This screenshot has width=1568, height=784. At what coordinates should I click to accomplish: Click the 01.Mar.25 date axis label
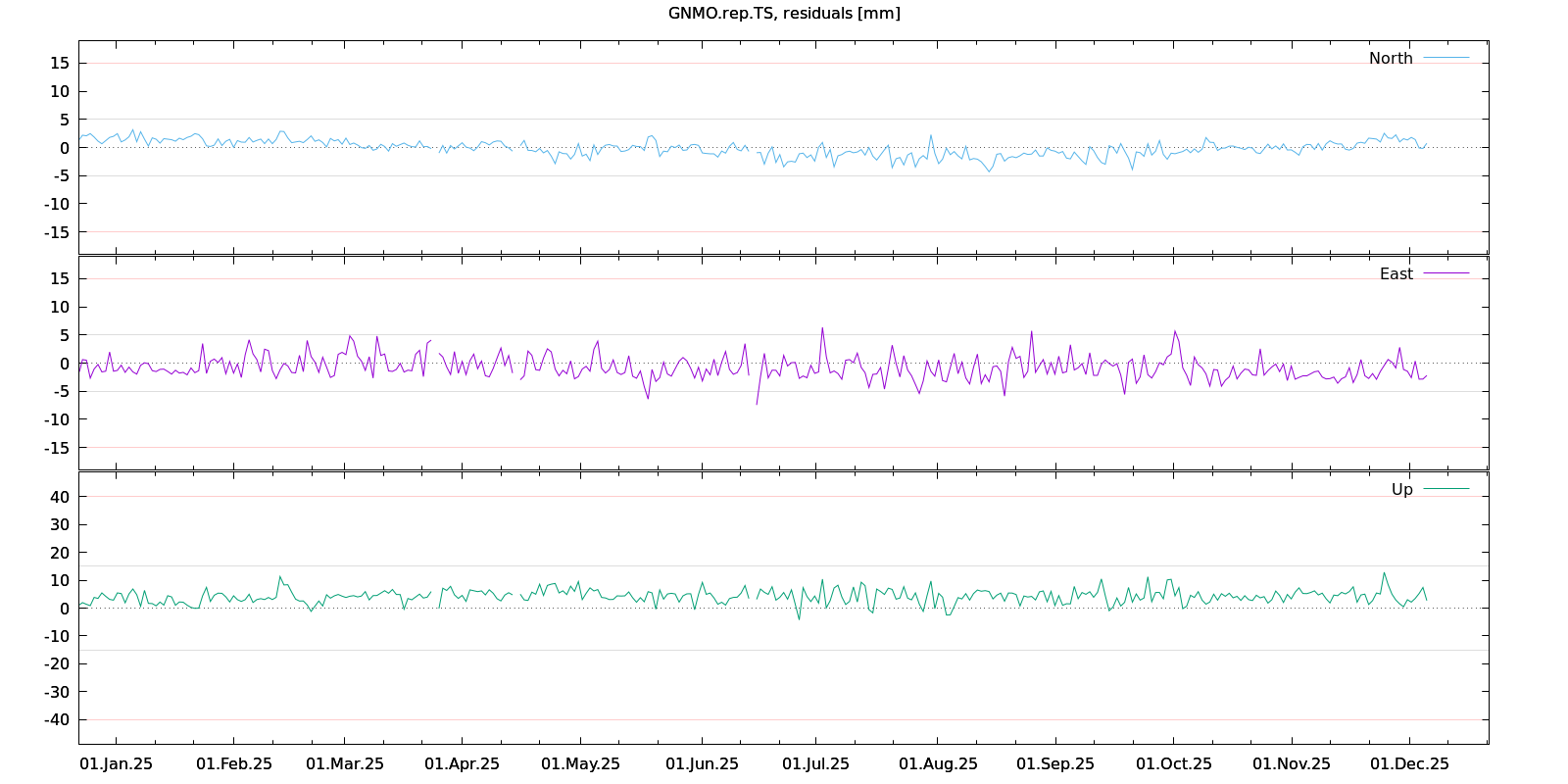coord(345,764)
